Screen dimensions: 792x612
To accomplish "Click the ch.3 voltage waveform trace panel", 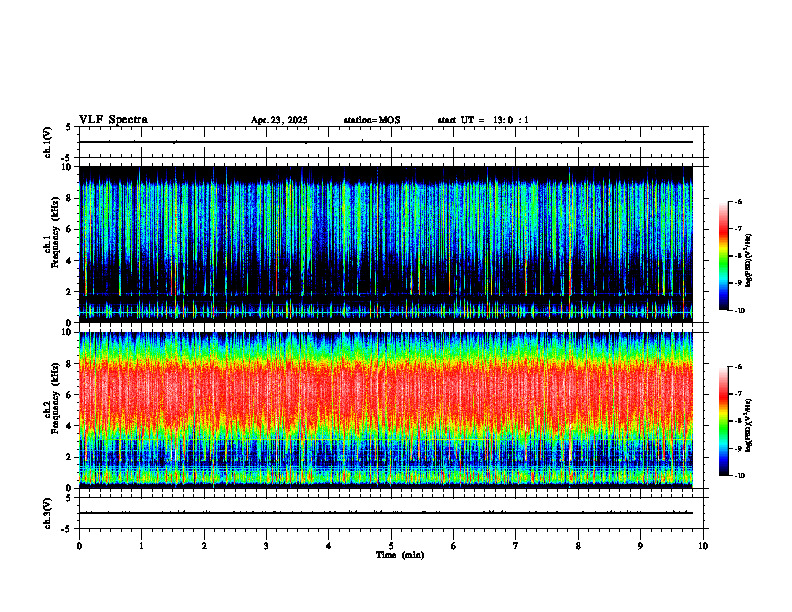I will 391,513.
